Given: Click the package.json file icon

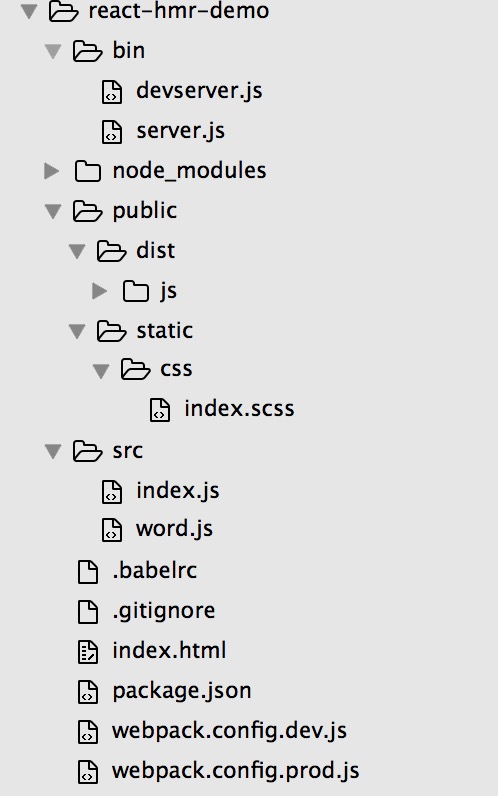Looking at the screenshot, I should pyautogui.click(x=87, y=691).
